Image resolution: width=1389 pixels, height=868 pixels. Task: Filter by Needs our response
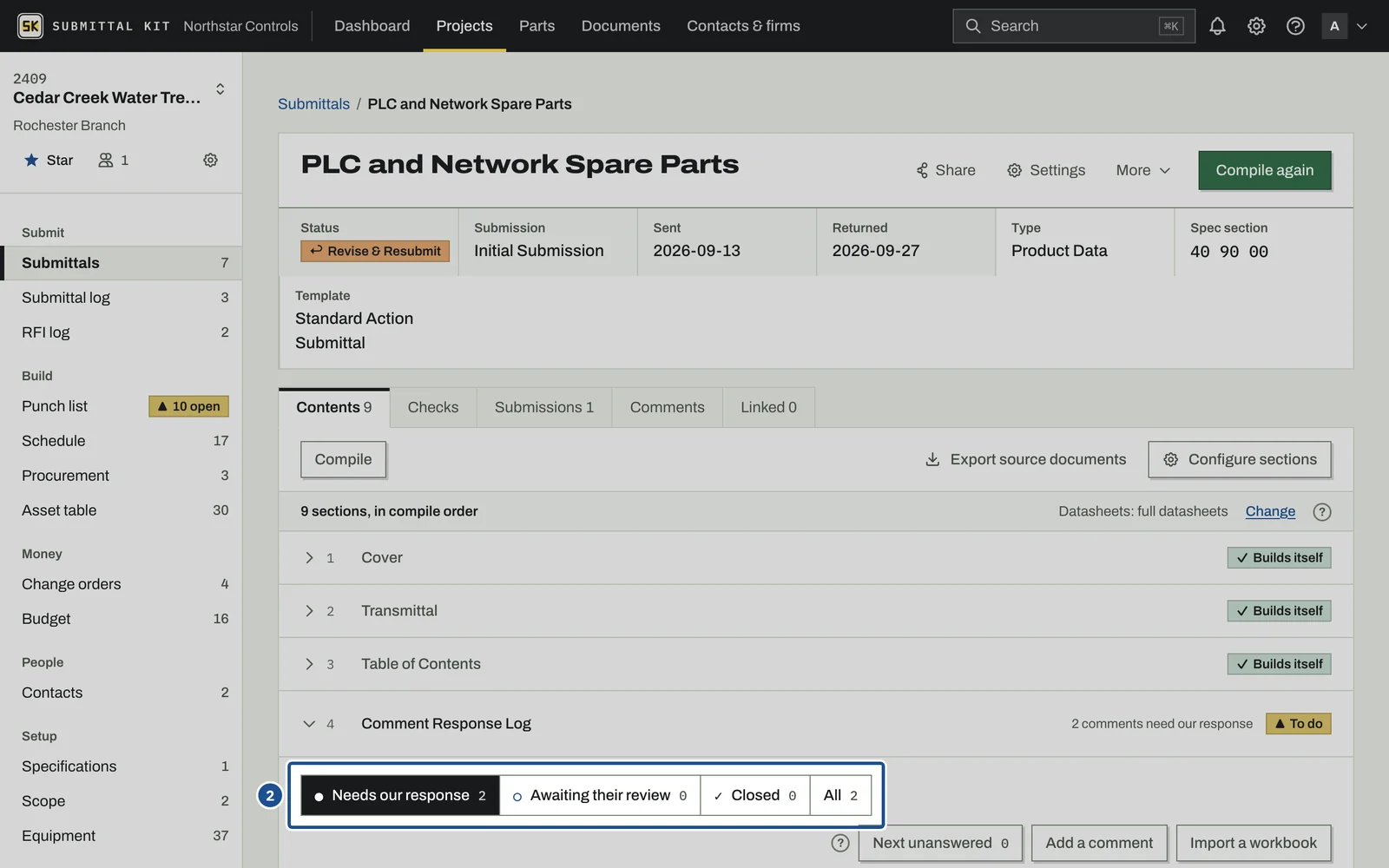pyautogui.click(x=400, y=795)
